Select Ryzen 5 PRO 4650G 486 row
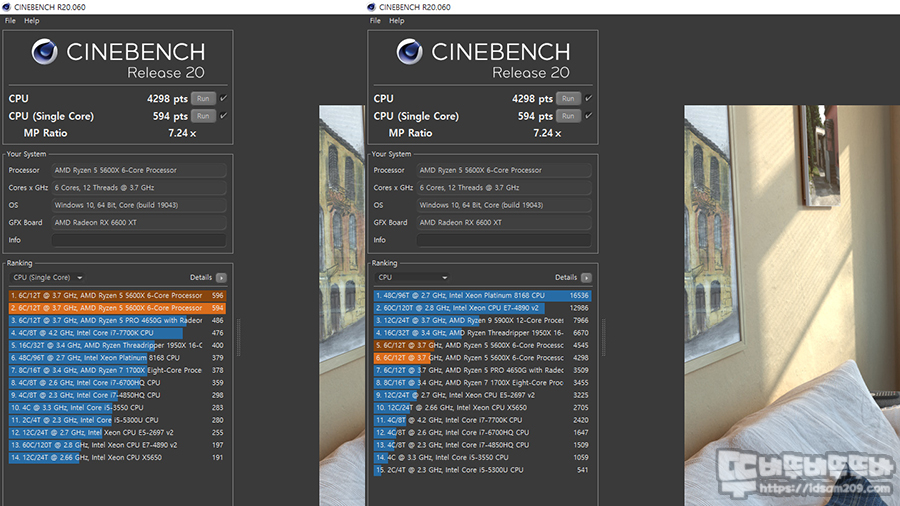Image resolution: width=900 pixels, height=506 pixels. click(x=117, y=321)
